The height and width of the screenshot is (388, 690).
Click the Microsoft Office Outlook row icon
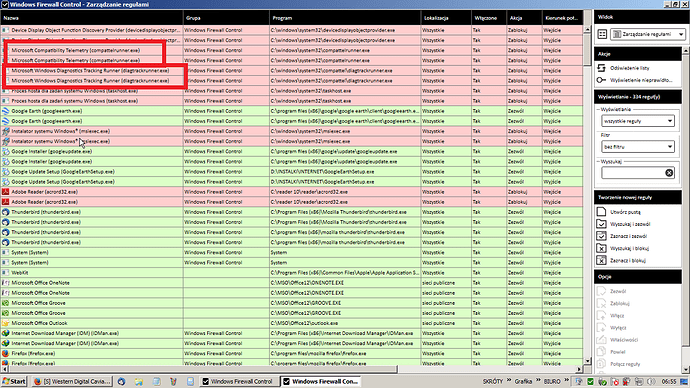(5, 323)
